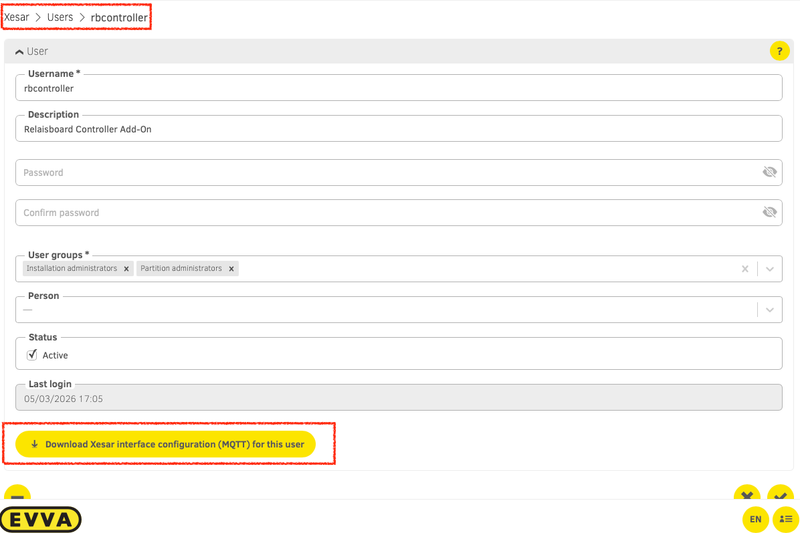Switch language with the EN button
Viewport: 800px width, 533px height.
click(x=756, y=519)
